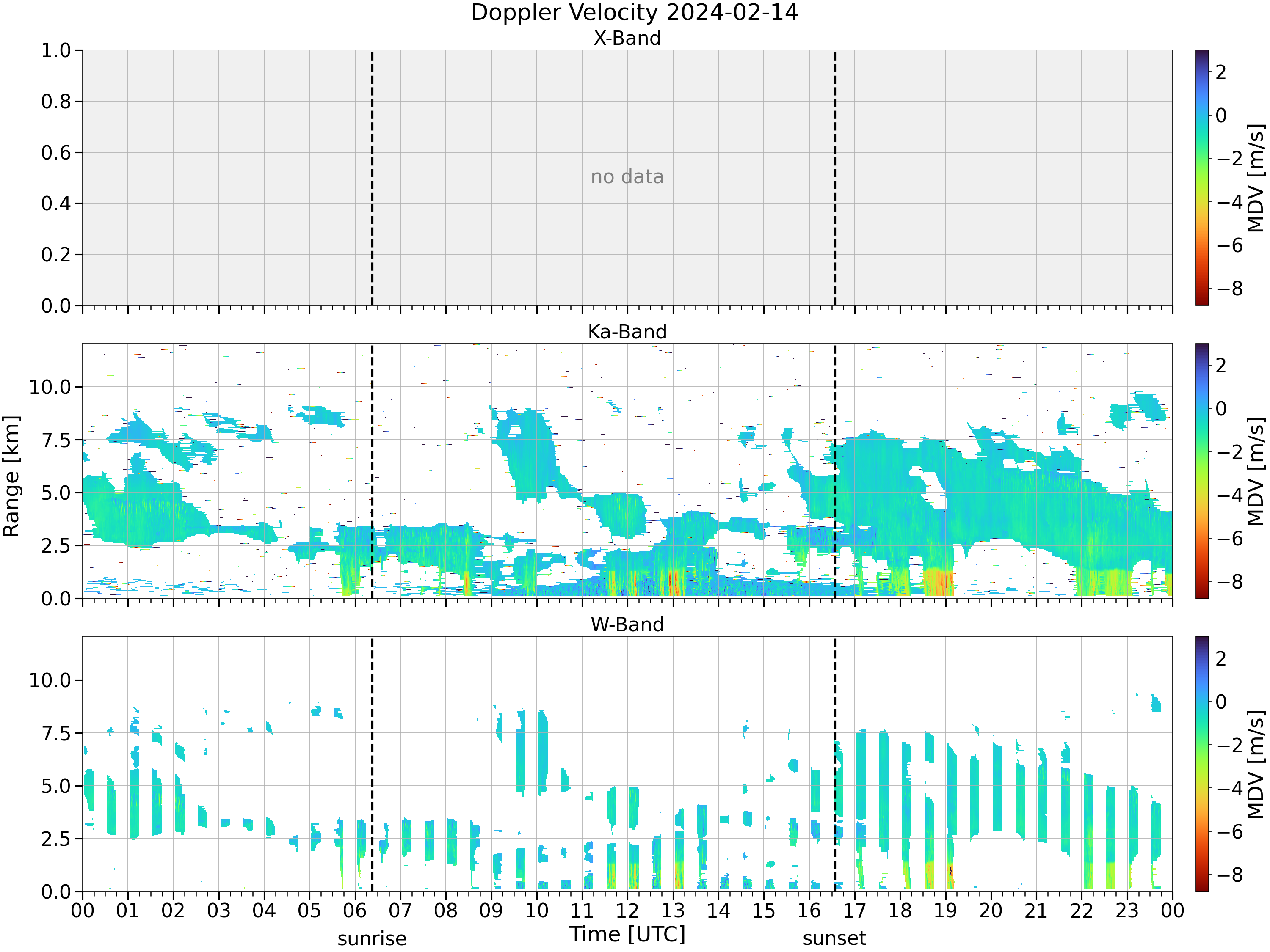The height and width of the screenshot is (952, 1270).
Task: Click the W-Band subplot title
Action: pyautogui.click(x=627, y=625)
